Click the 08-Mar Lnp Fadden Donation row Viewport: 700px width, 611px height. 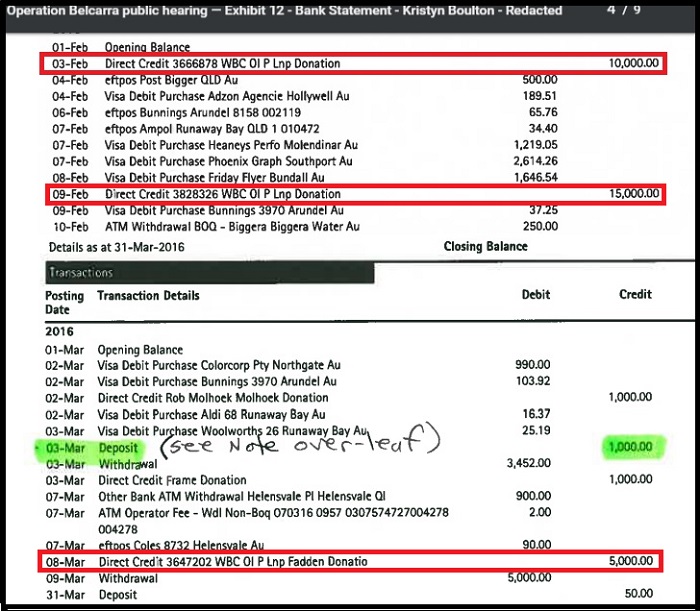(x=356, y=562)
